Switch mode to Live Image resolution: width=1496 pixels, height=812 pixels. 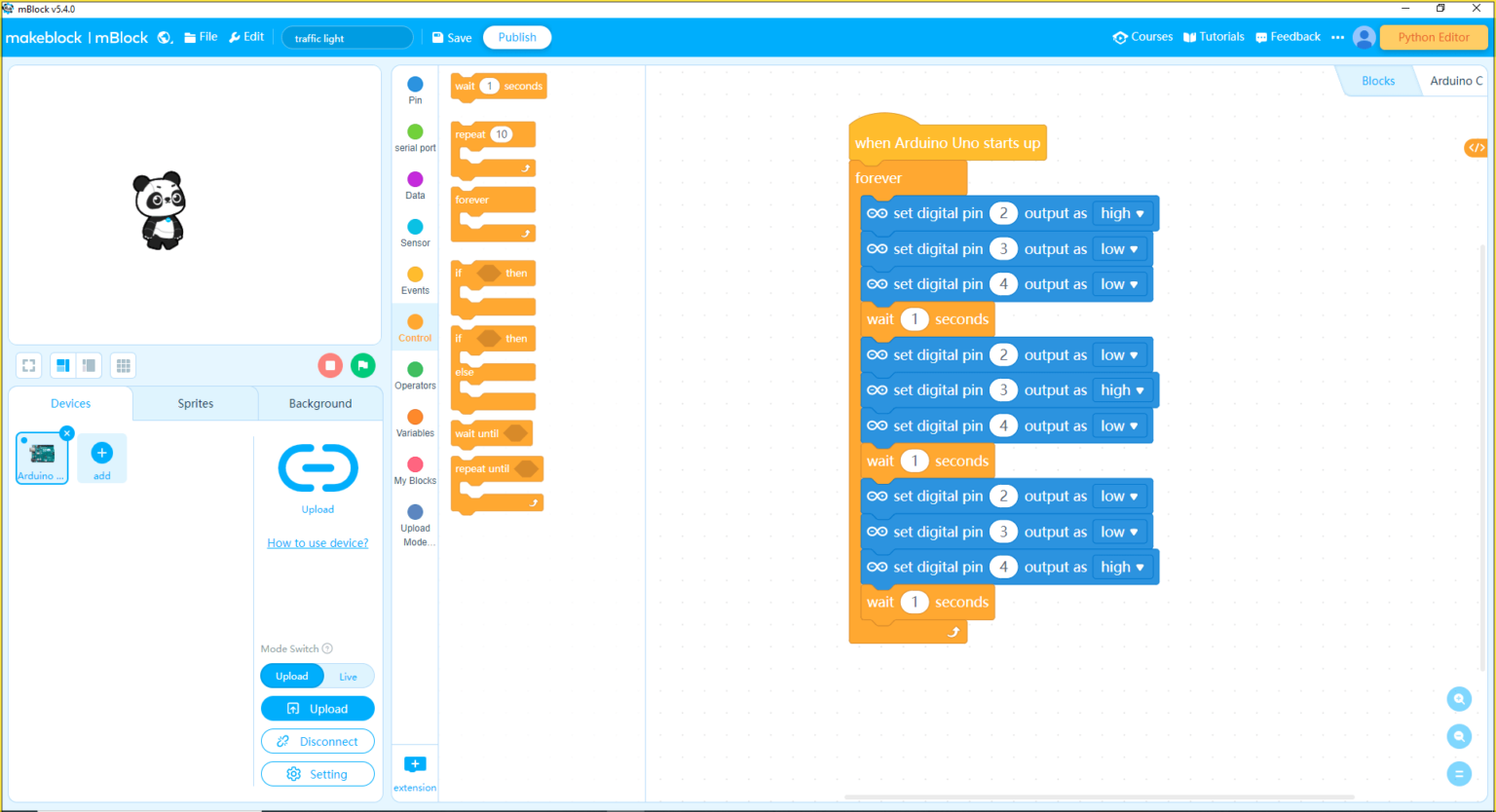348,677
